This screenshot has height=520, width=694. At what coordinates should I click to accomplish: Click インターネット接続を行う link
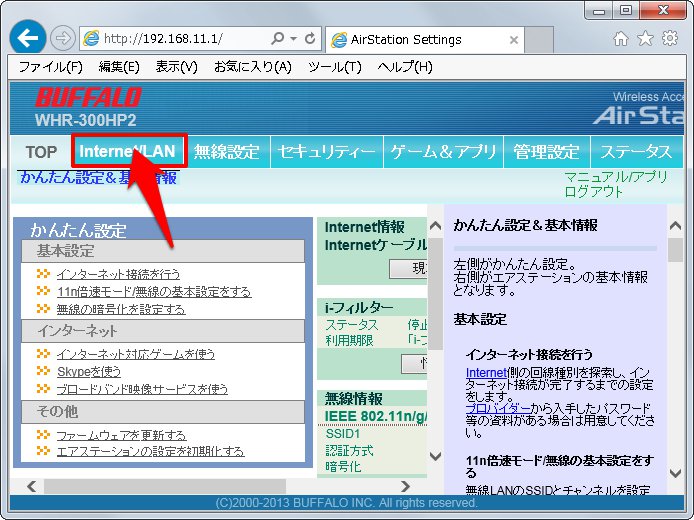(118, 274)
